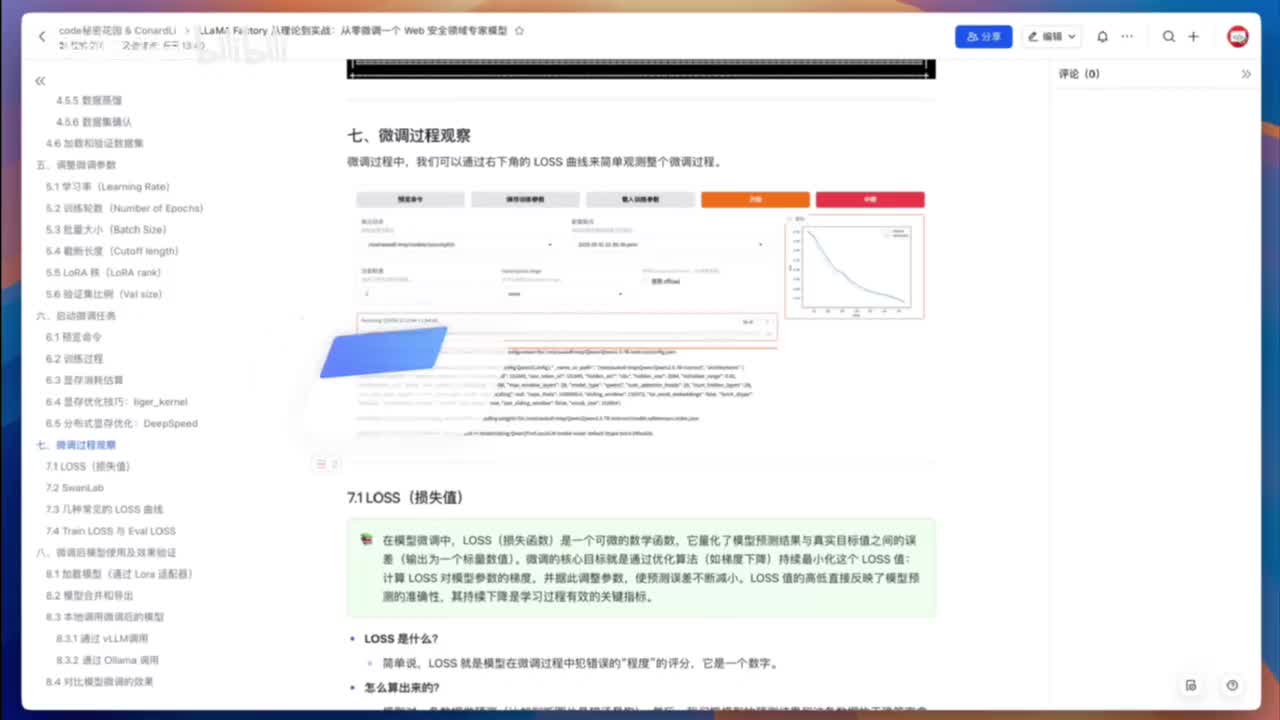Jump to 4.5.6 数据集确认 in outline
Image resolution: width=1280 pixels, height=720 pixels.
[x=94, y=122]
